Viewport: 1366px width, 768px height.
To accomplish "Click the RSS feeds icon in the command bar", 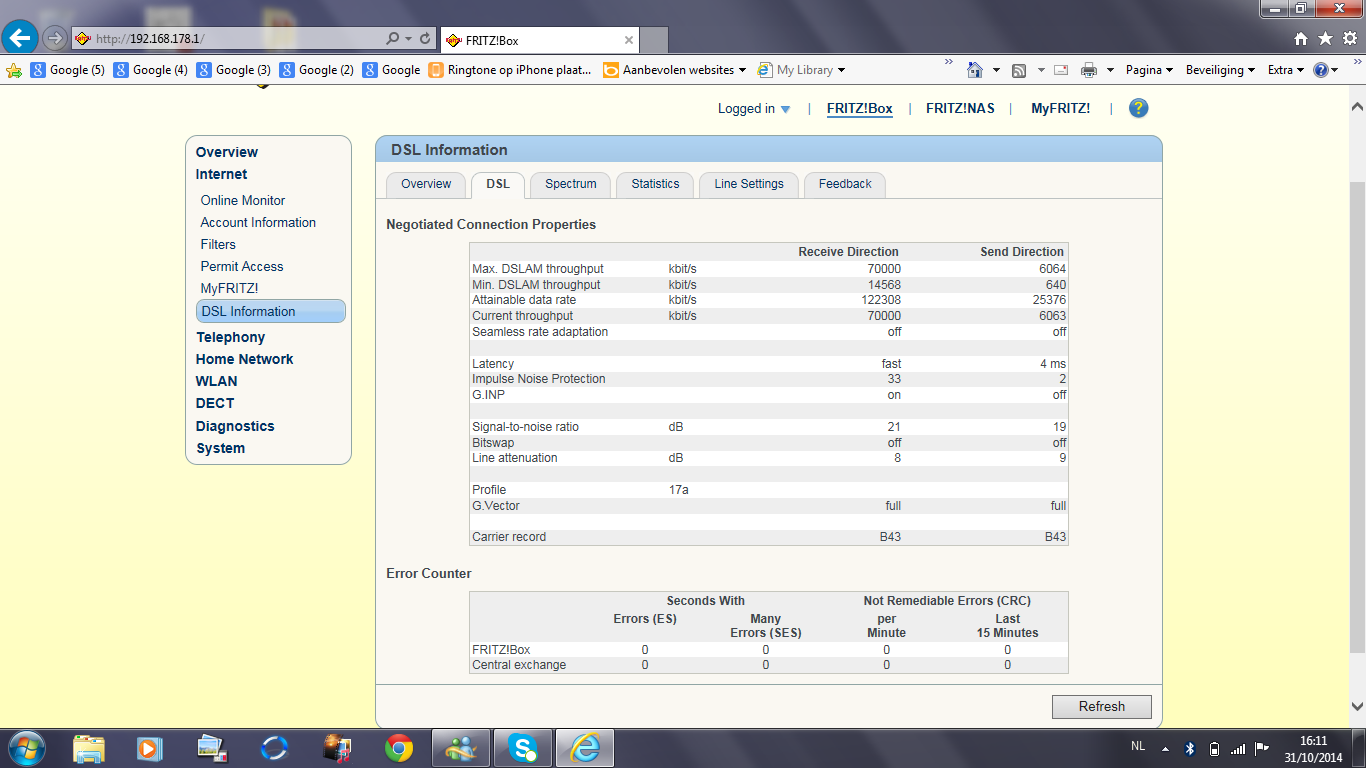I will [x=1019, y=70].
